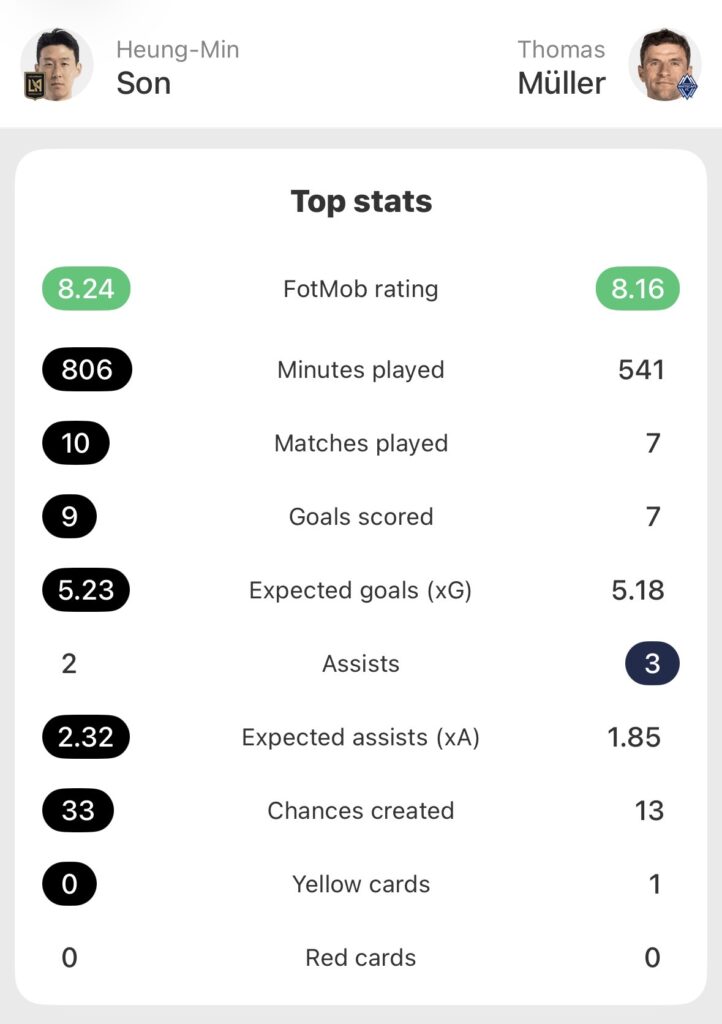Click Son's 33 chances created pill
This screenshot has height=1024, width=722.
pos(78,811)
